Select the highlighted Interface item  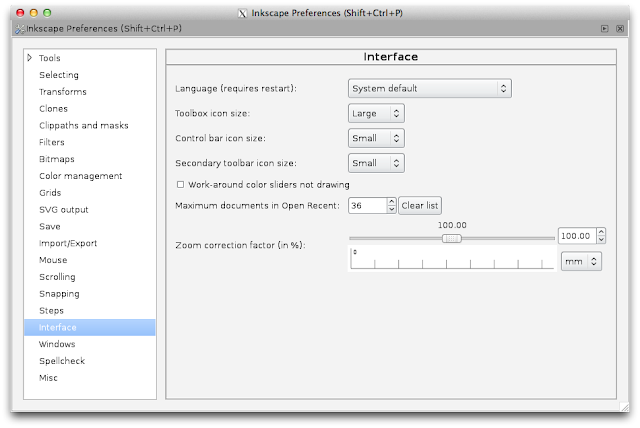[x=89, y=327]
